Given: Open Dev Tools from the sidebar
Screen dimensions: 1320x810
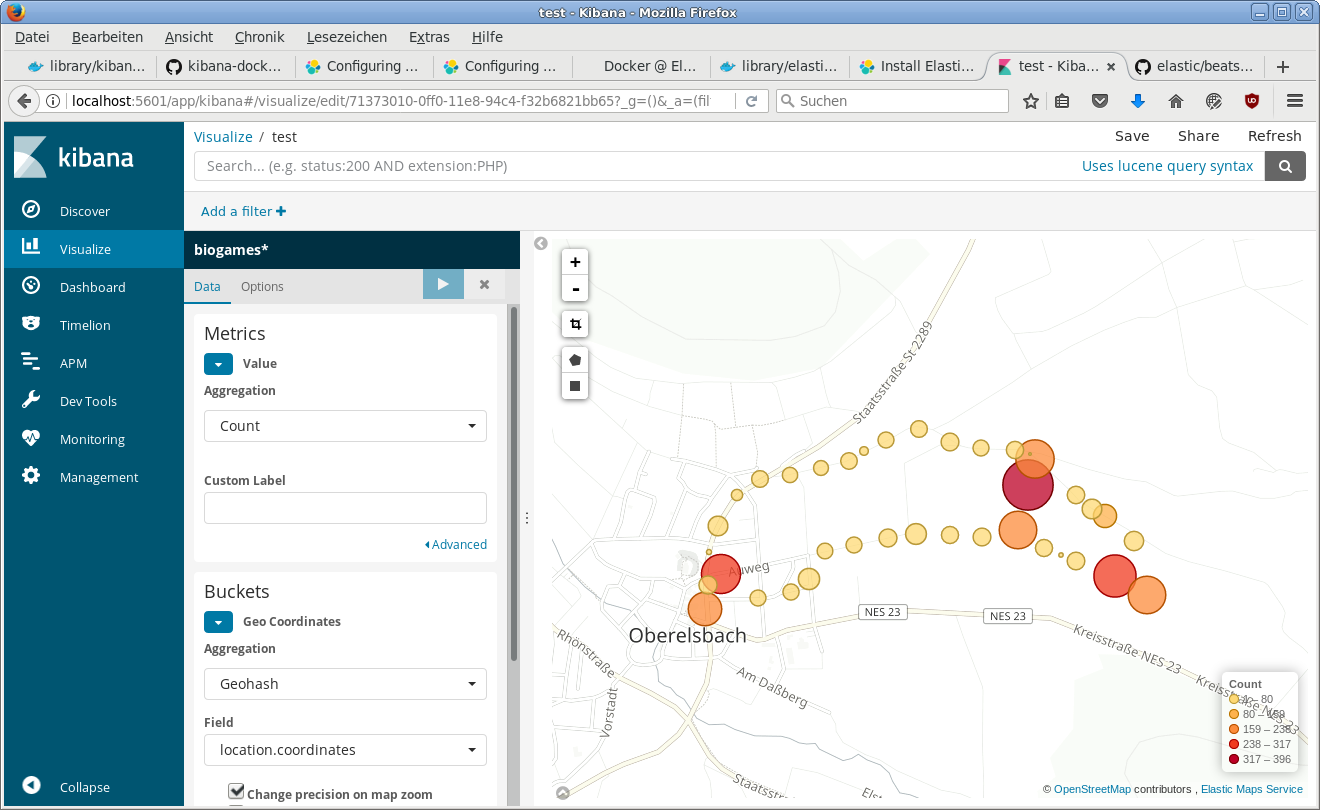Looking at the screenshot, I should [88, 401].
